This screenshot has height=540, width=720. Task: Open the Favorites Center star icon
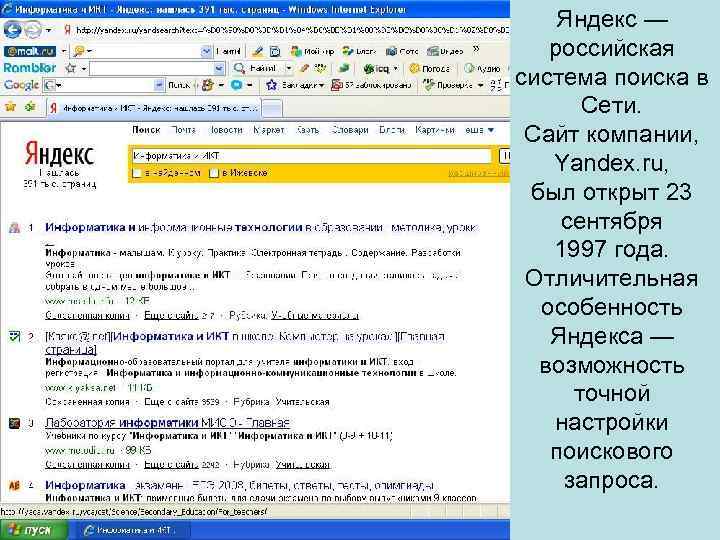[10, 107]
